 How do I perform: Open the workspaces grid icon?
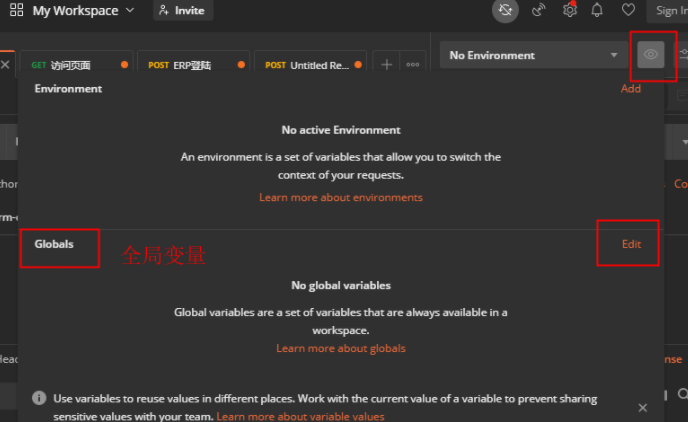16,10
